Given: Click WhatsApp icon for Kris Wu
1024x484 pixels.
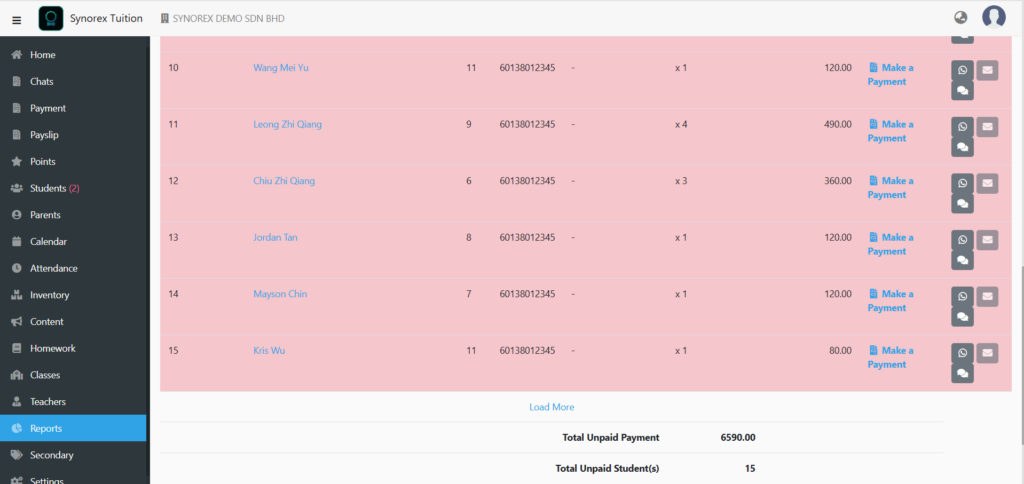Looking at the screenshot, I should (963, 353).
